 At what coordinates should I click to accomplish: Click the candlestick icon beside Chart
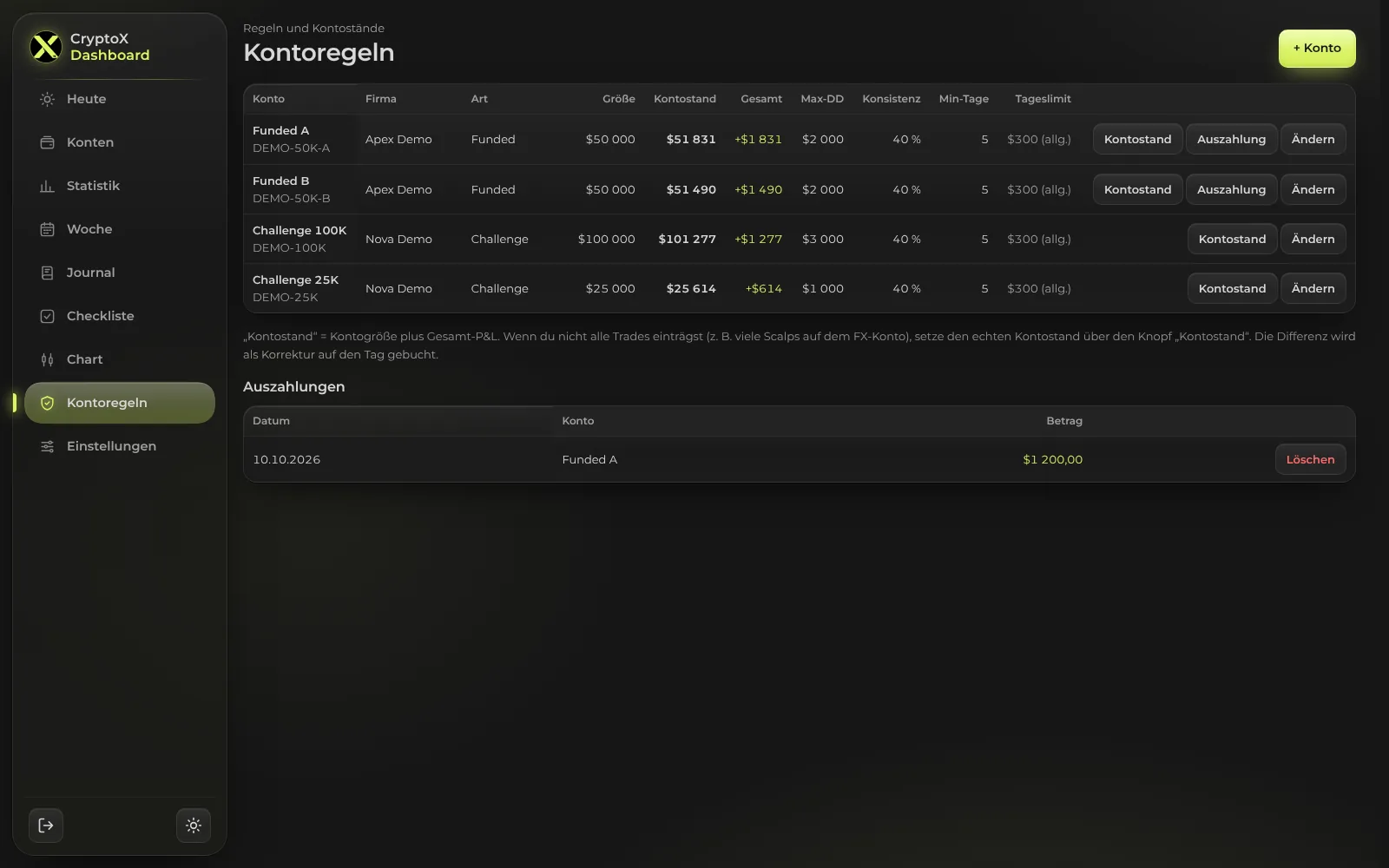(48, 359)
